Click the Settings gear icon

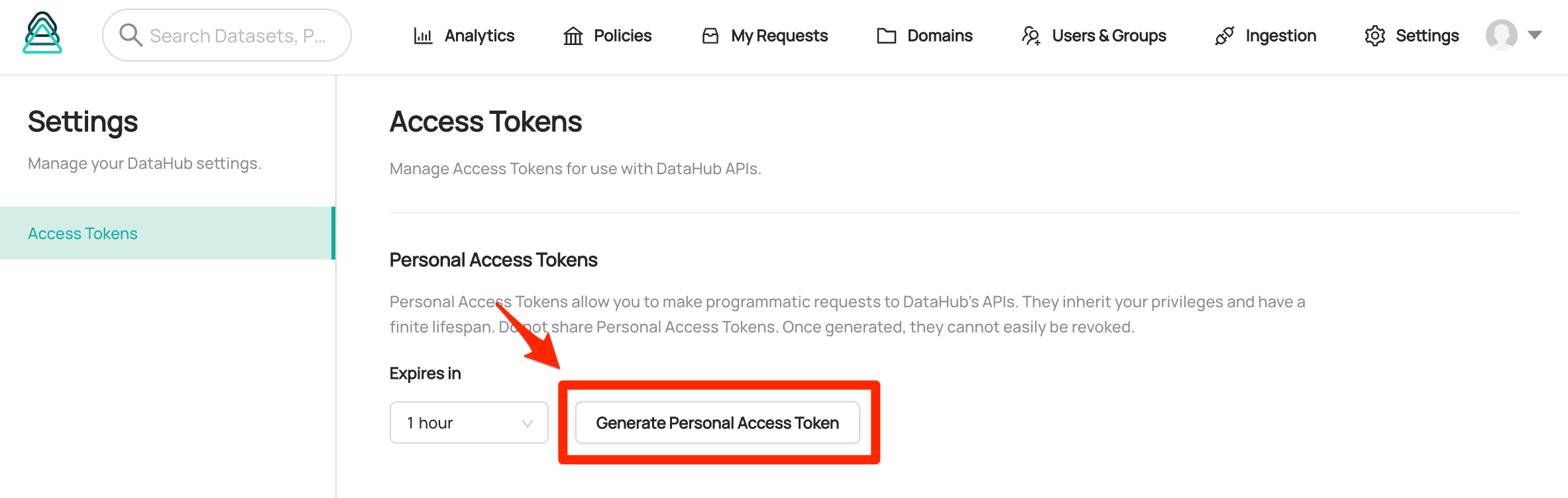click(1375, 36)
